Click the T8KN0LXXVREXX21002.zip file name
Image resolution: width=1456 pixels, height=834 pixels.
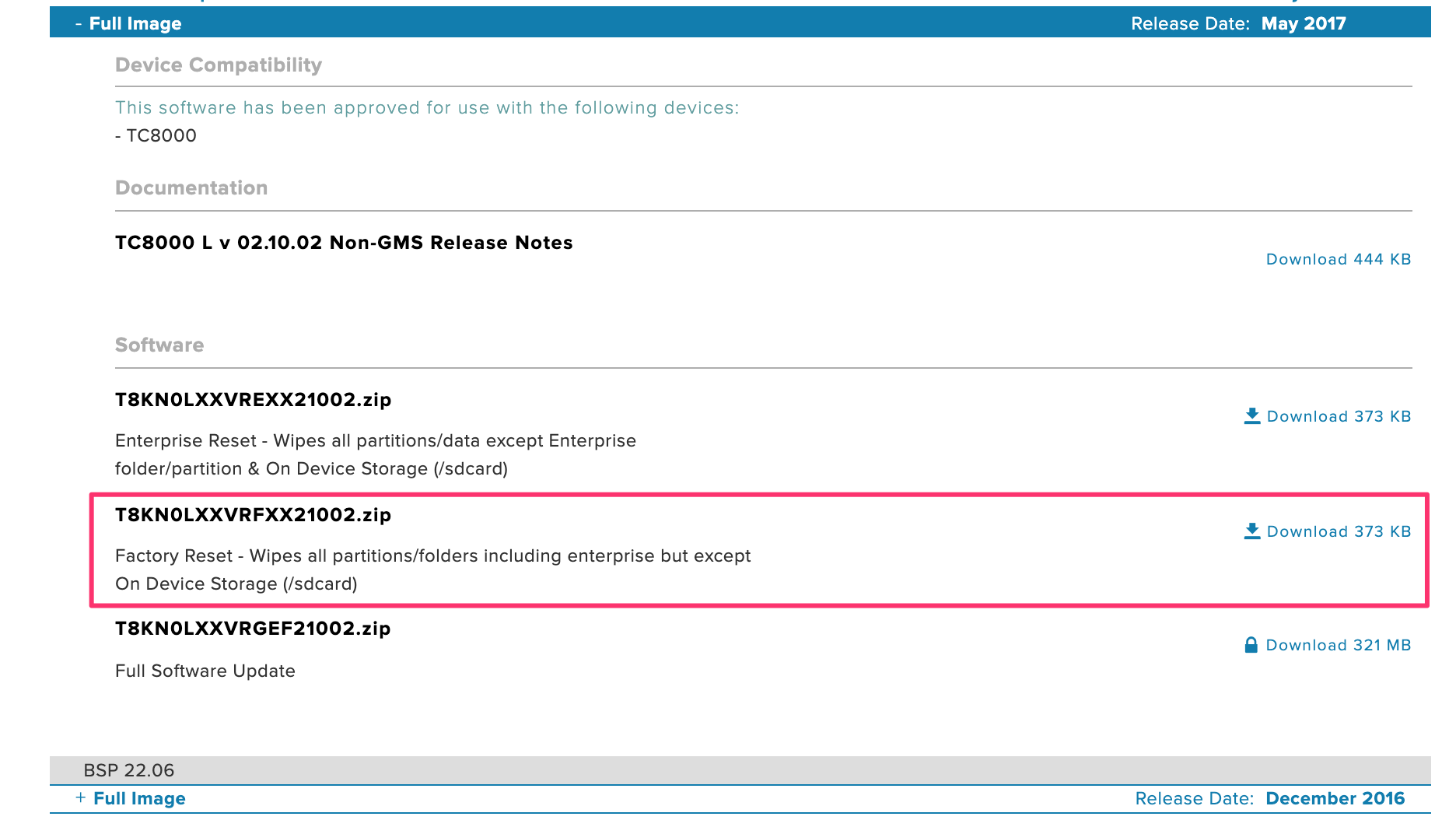pos(253,400)
